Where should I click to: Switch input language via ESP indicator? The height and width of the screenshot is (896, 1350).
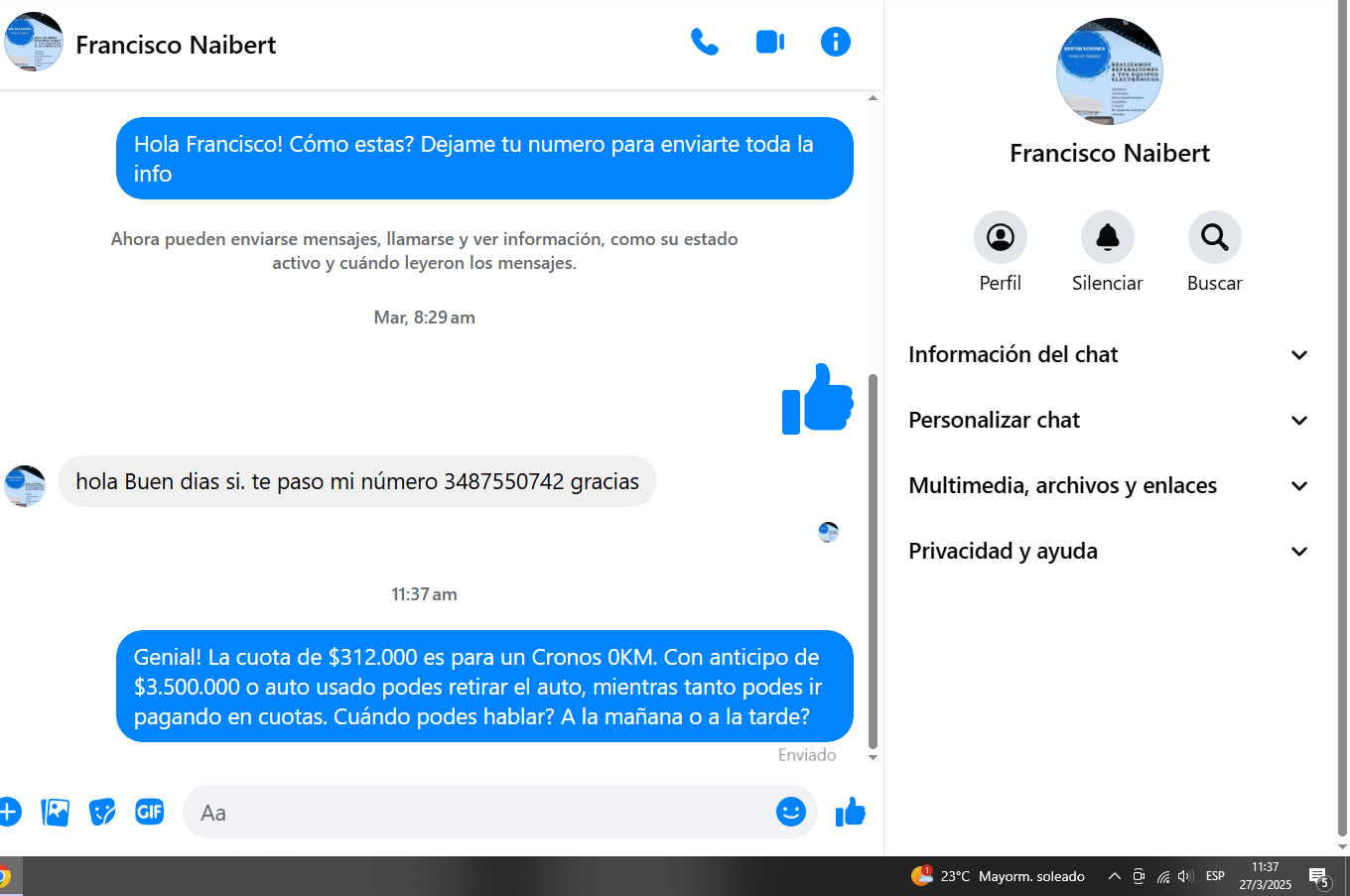point(1215,876)
